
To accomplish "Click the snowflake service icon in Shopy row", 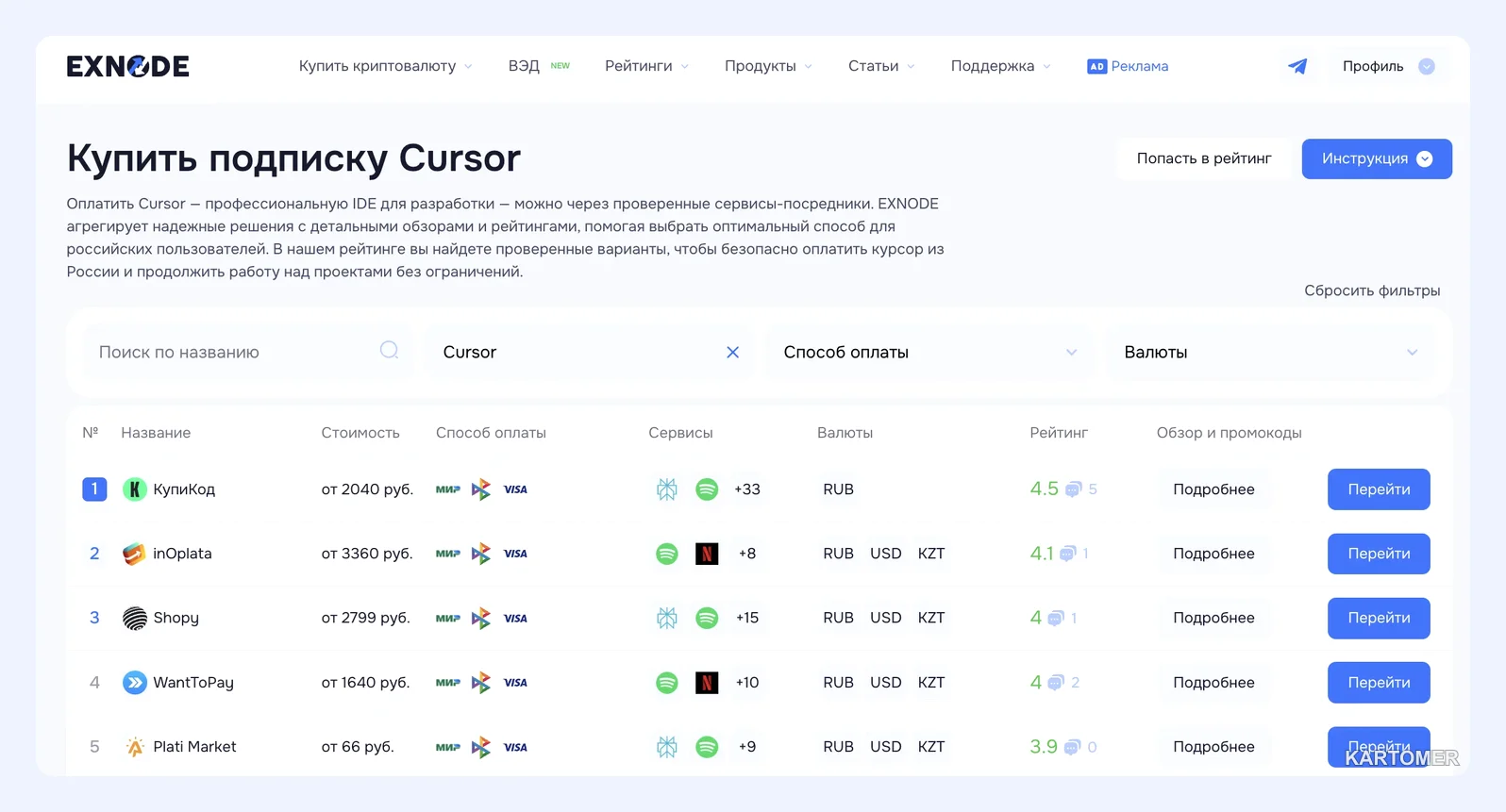I will tap(667, 618).
